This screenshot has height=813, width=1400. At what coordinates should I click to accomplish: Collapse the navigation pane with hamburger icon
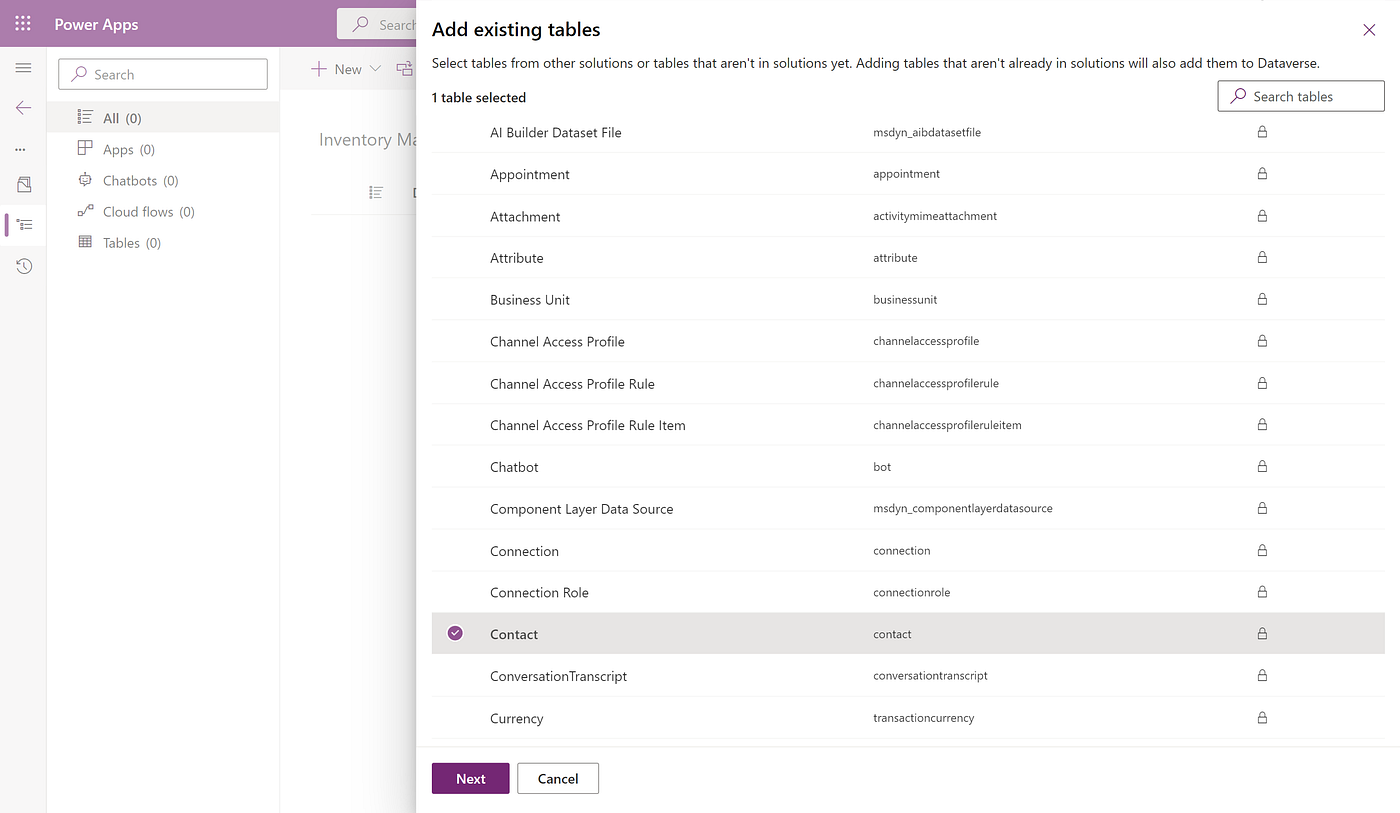click(22, 67)
